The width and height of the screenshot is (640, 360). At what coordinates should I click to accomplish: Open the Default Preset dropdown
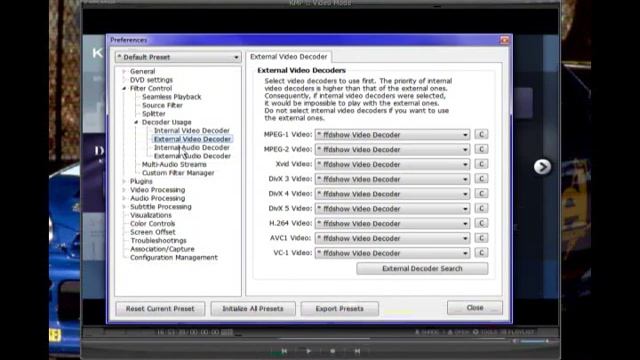pyautogui.click(x=178, y=57)
